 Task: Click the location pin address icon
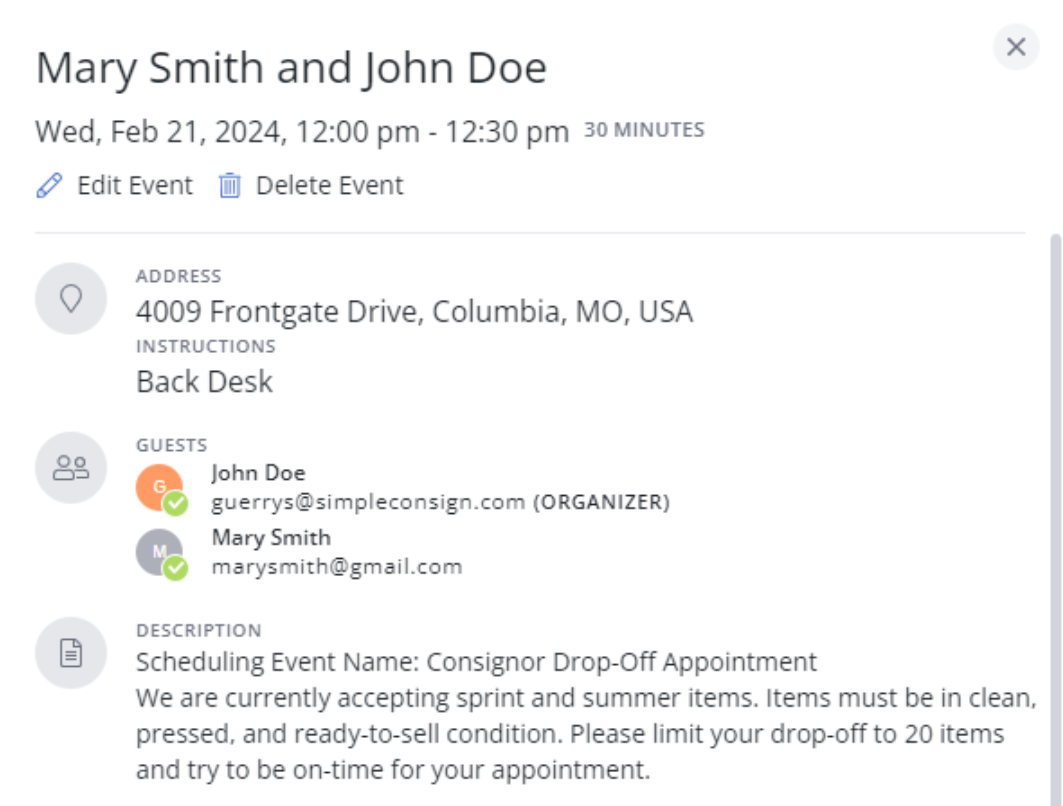point(71,298)
